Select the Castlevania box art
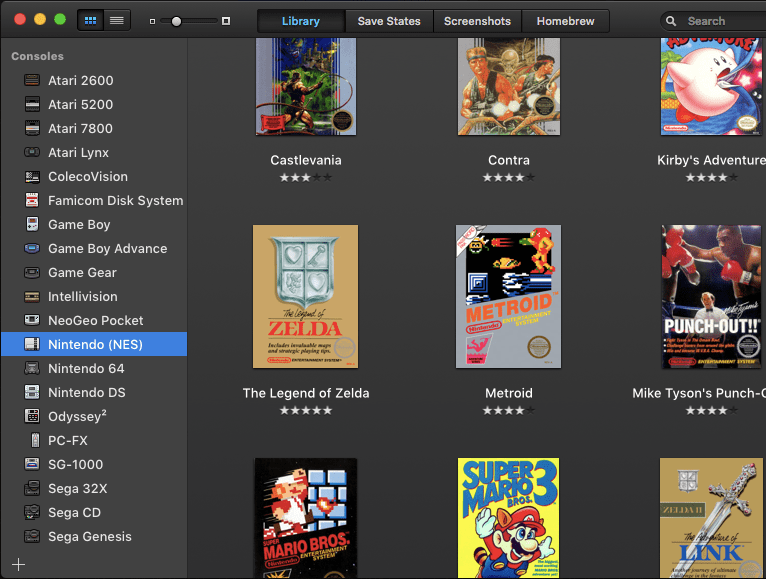The image size is (766, 579). (x=306, y=86)
